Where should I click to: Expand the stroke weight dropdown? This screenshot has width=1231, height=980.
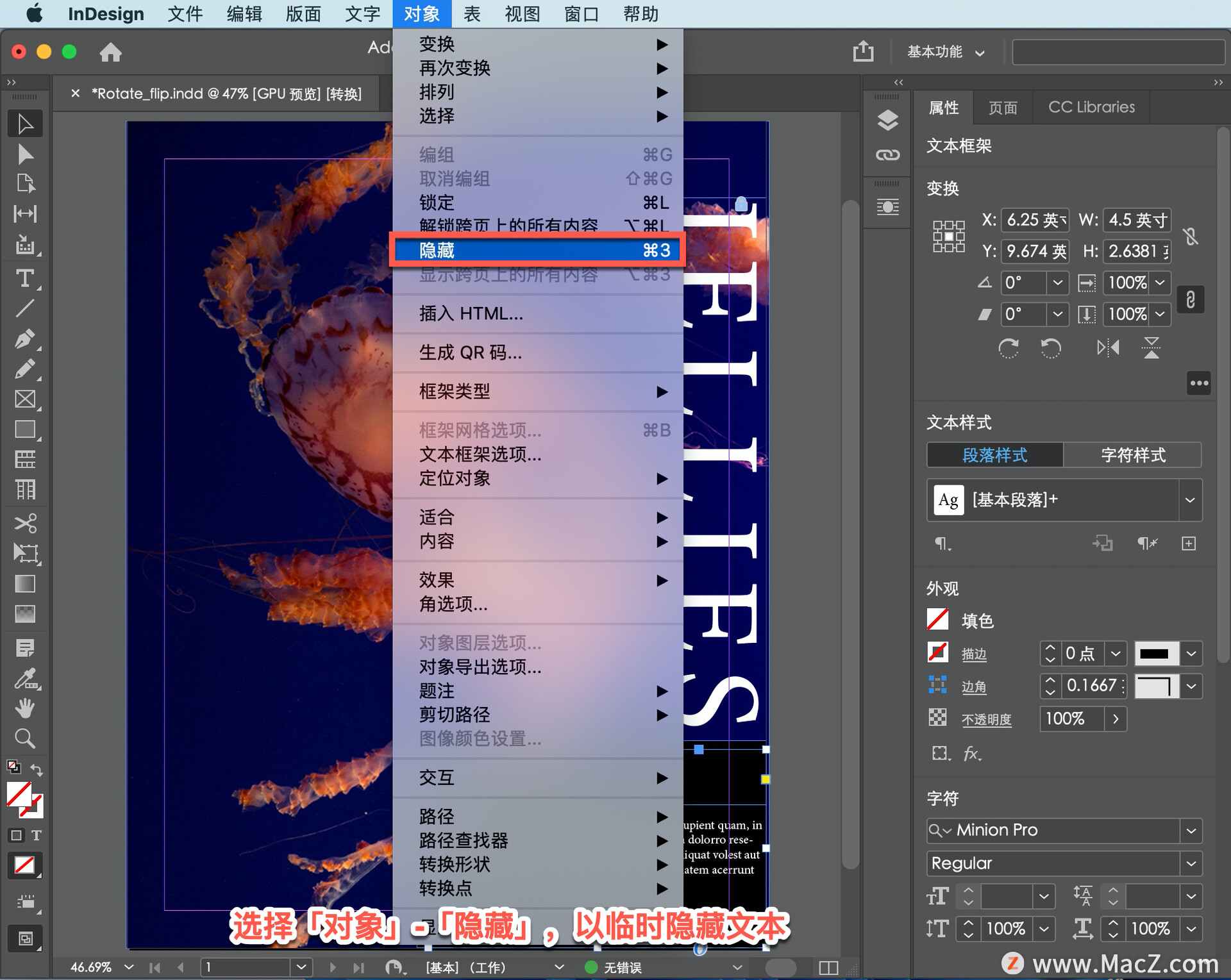tap(1116, 653)
